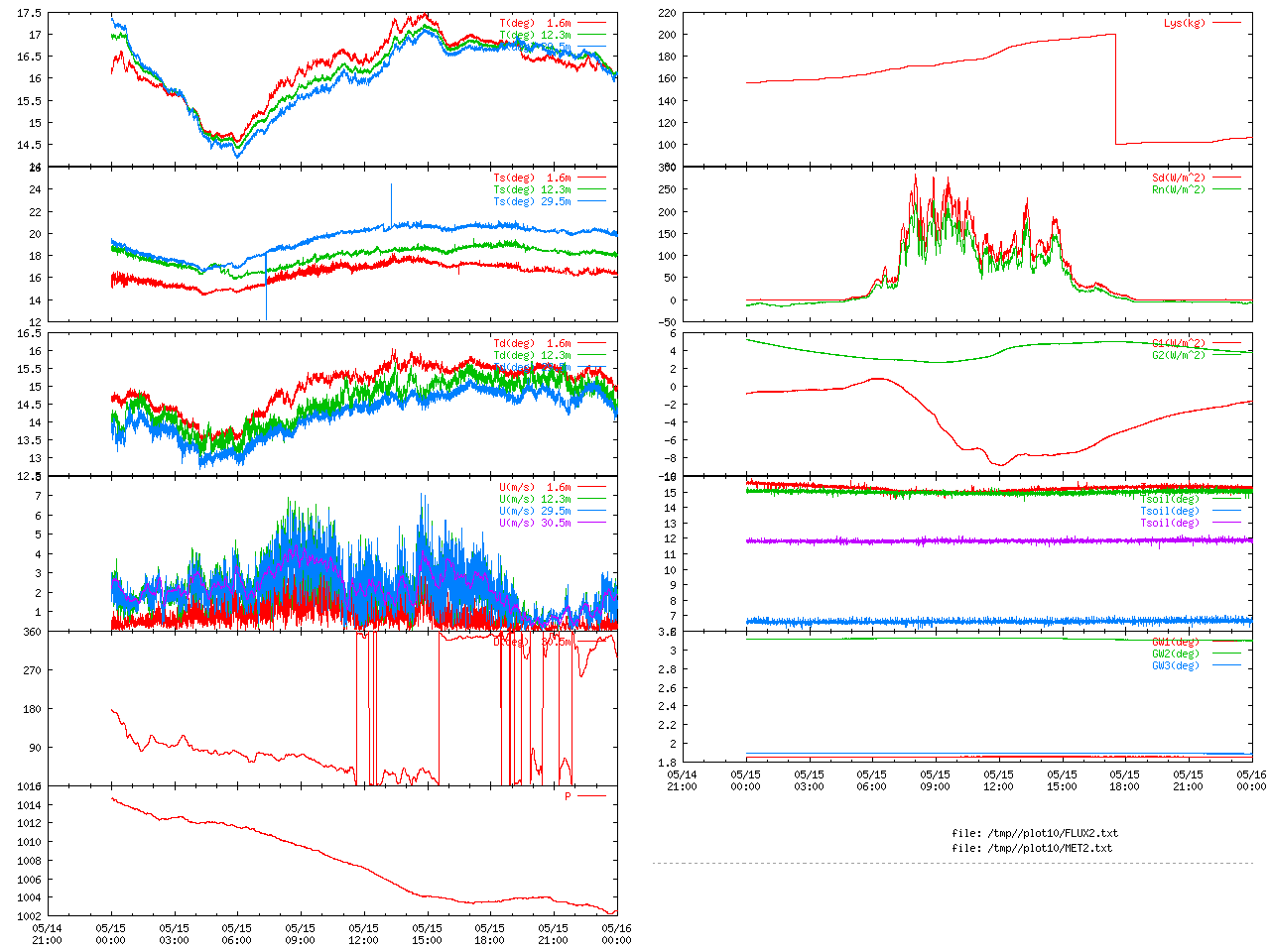1270x952 pixels.
Task: Pick the 'U(m/s) 1.6m' legend entry
Action: tap(536, 488)
